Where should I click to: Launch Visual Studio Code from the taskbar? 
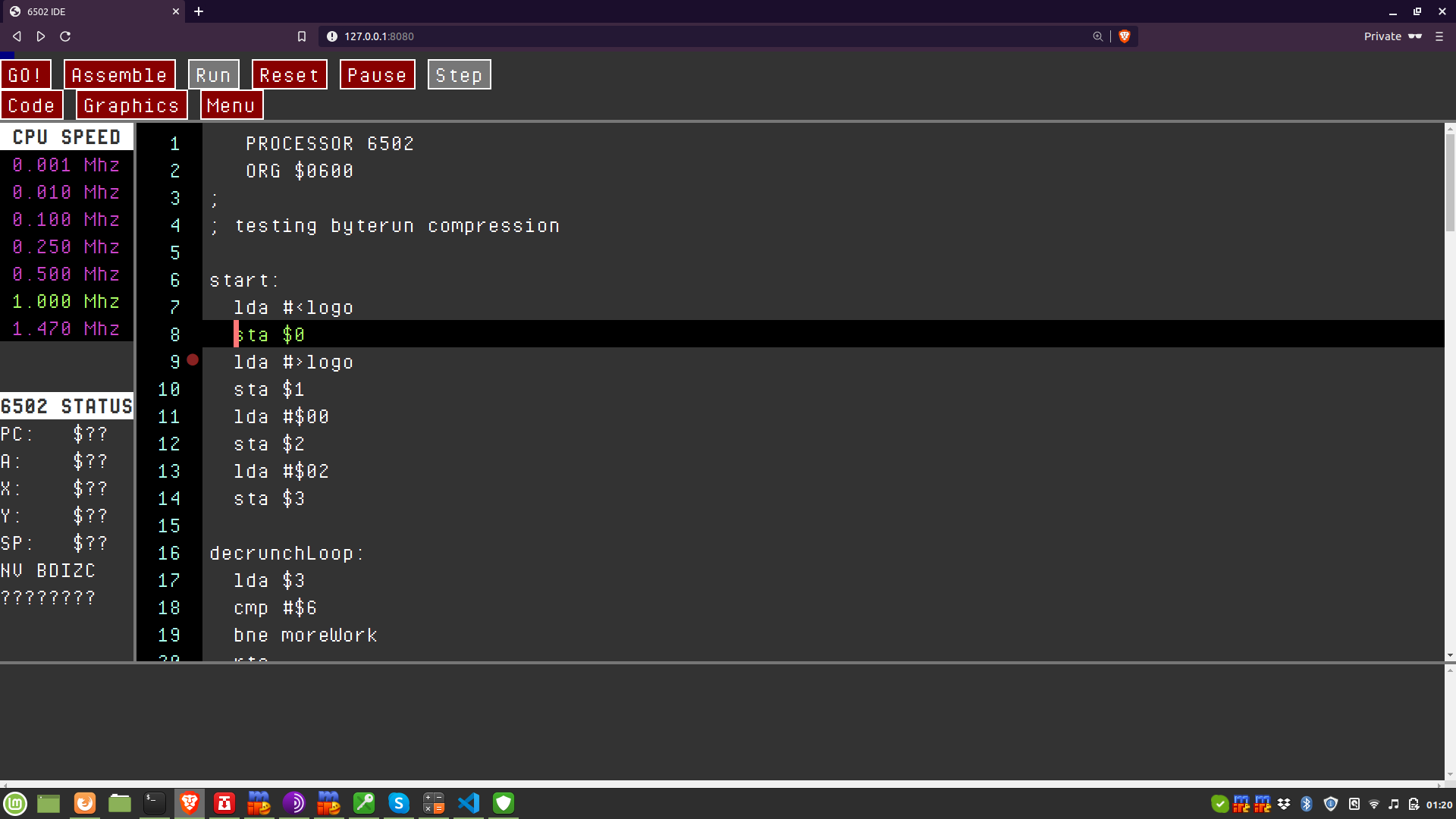click(x=469, y=803)
